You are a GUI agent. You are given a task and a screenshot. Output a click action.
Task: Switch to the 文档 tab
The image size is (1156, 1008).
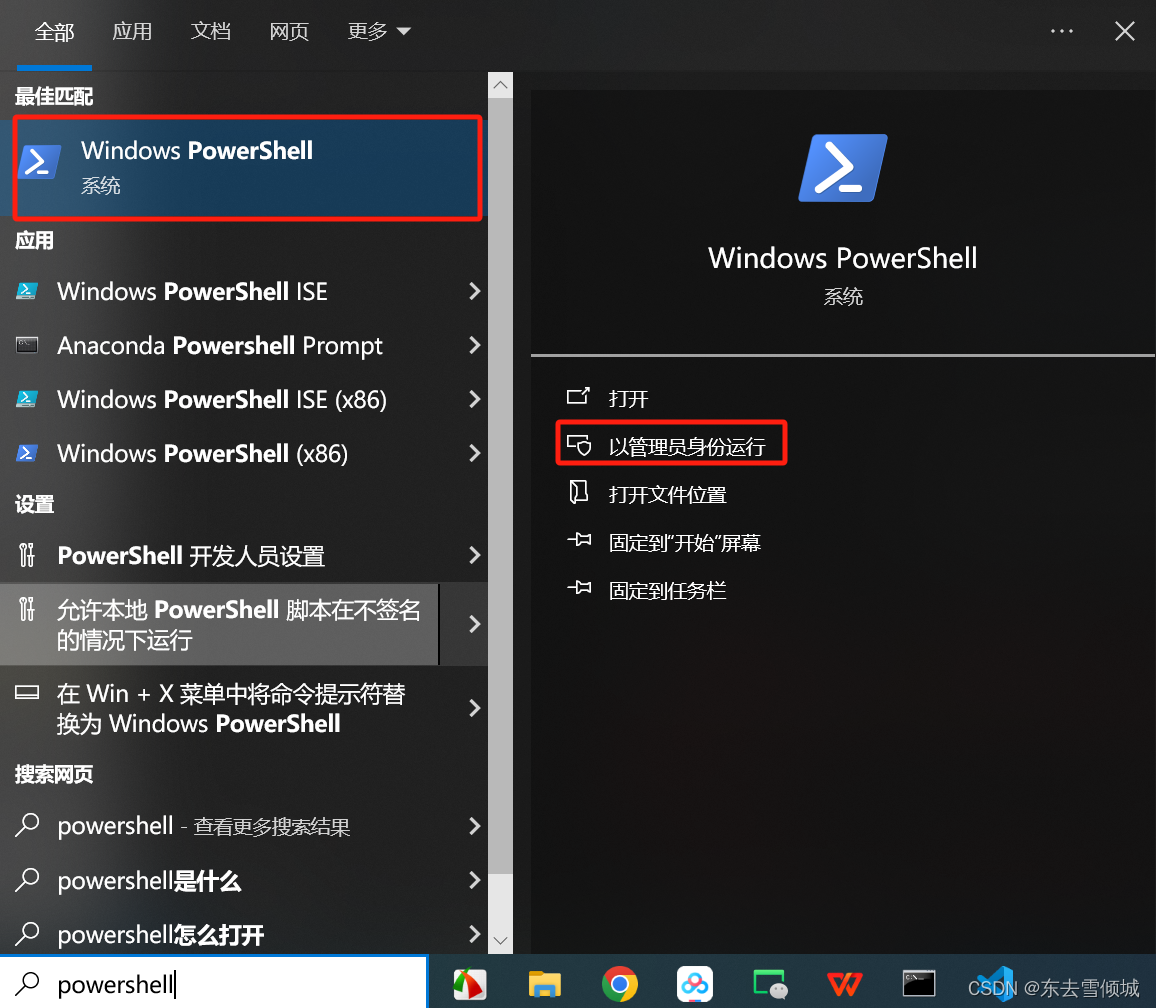click(211, 31)
